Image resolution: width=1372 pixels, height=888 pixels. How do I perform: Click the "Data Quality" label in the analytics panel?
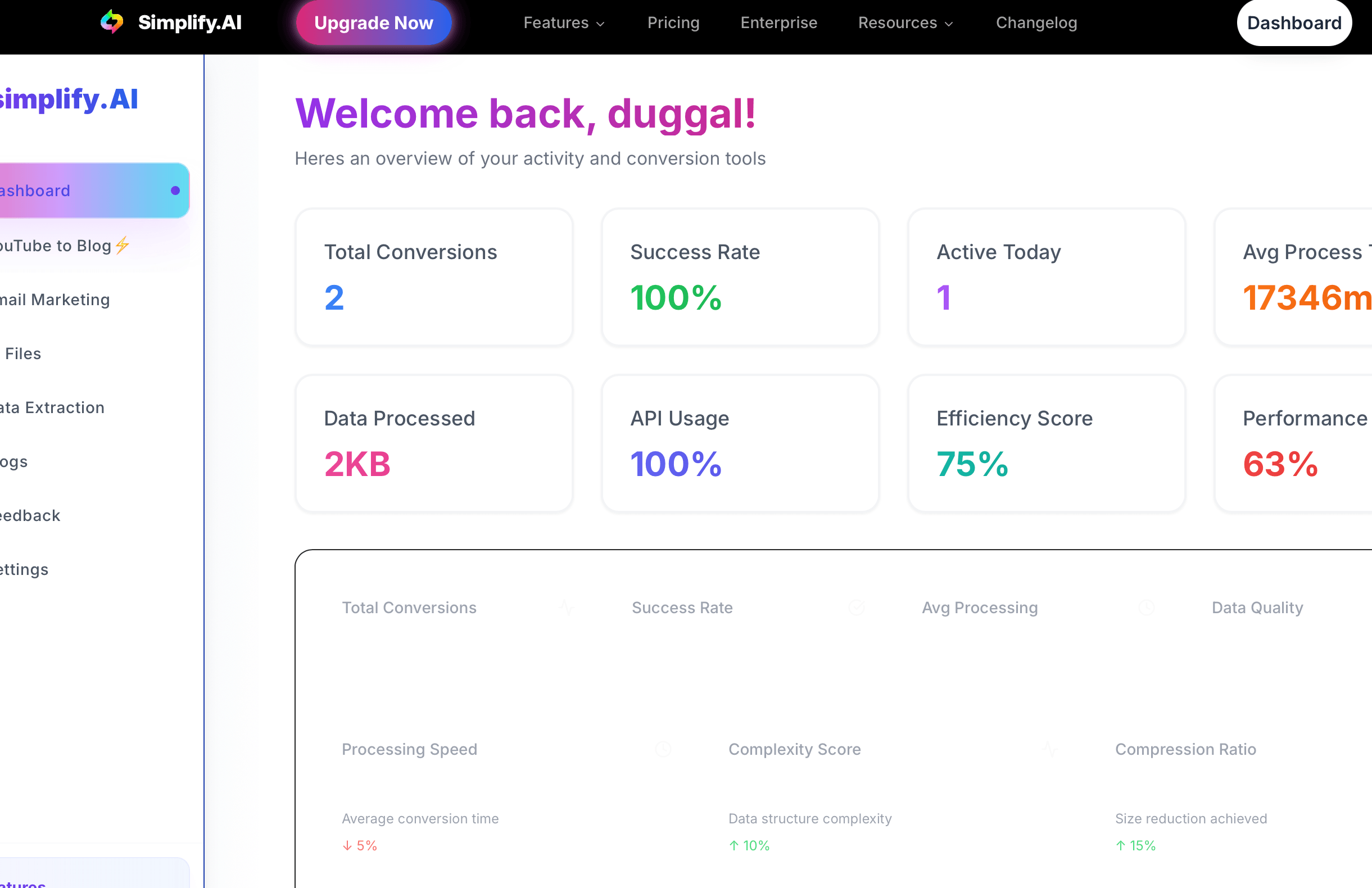pos(1257,608)
